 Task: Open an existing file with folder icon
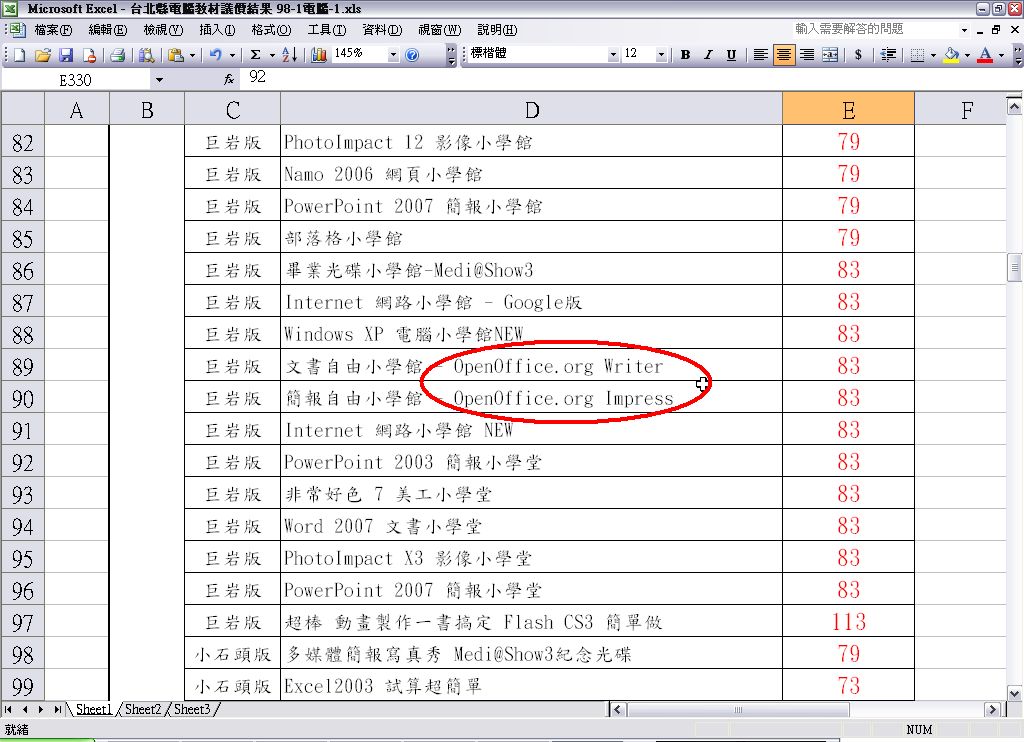coord(43,56)
